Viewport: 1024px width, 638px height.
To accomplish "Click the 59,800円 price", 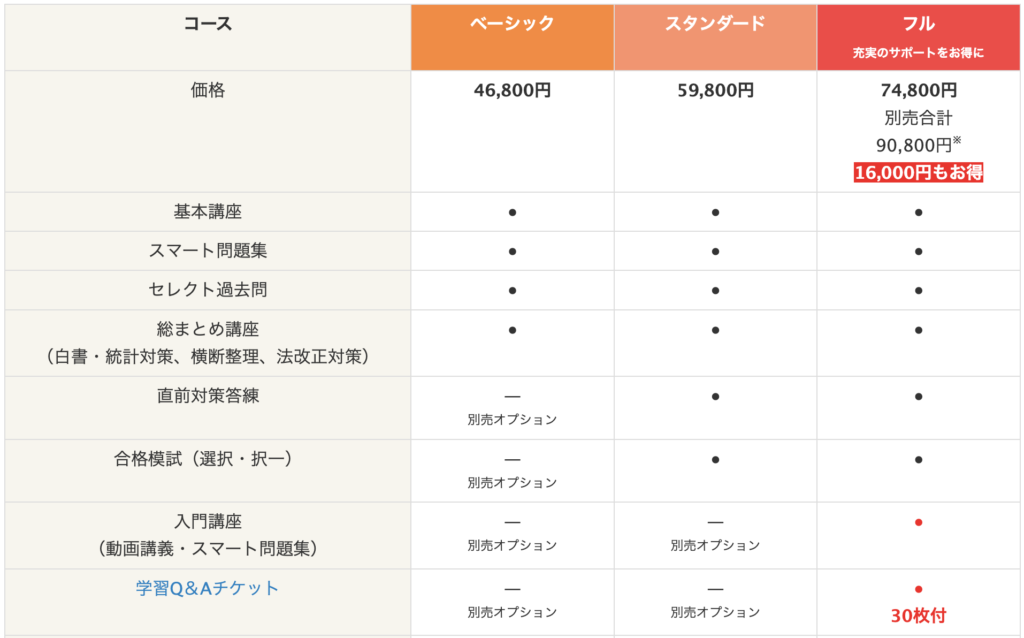I will 715,91.
